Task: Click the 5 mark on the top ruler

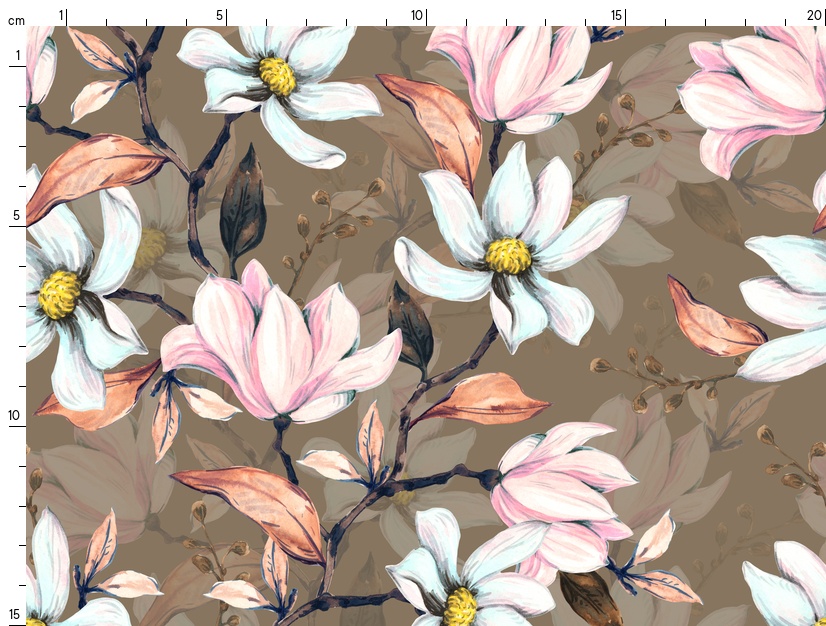Action: (x=220, y=16)
